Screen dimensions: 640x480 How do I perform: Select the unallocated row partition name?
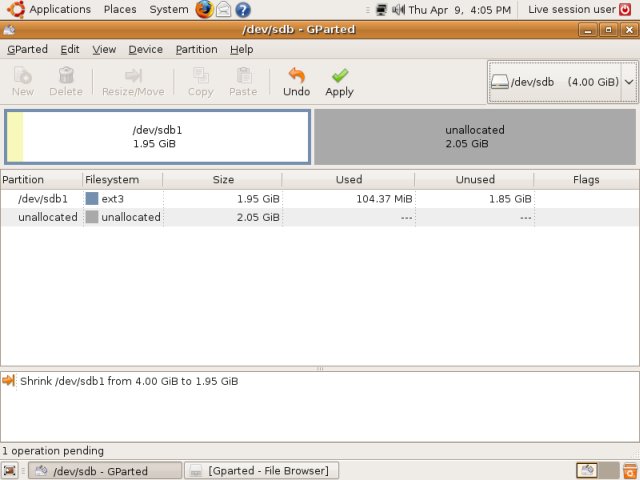pos(48,217)
